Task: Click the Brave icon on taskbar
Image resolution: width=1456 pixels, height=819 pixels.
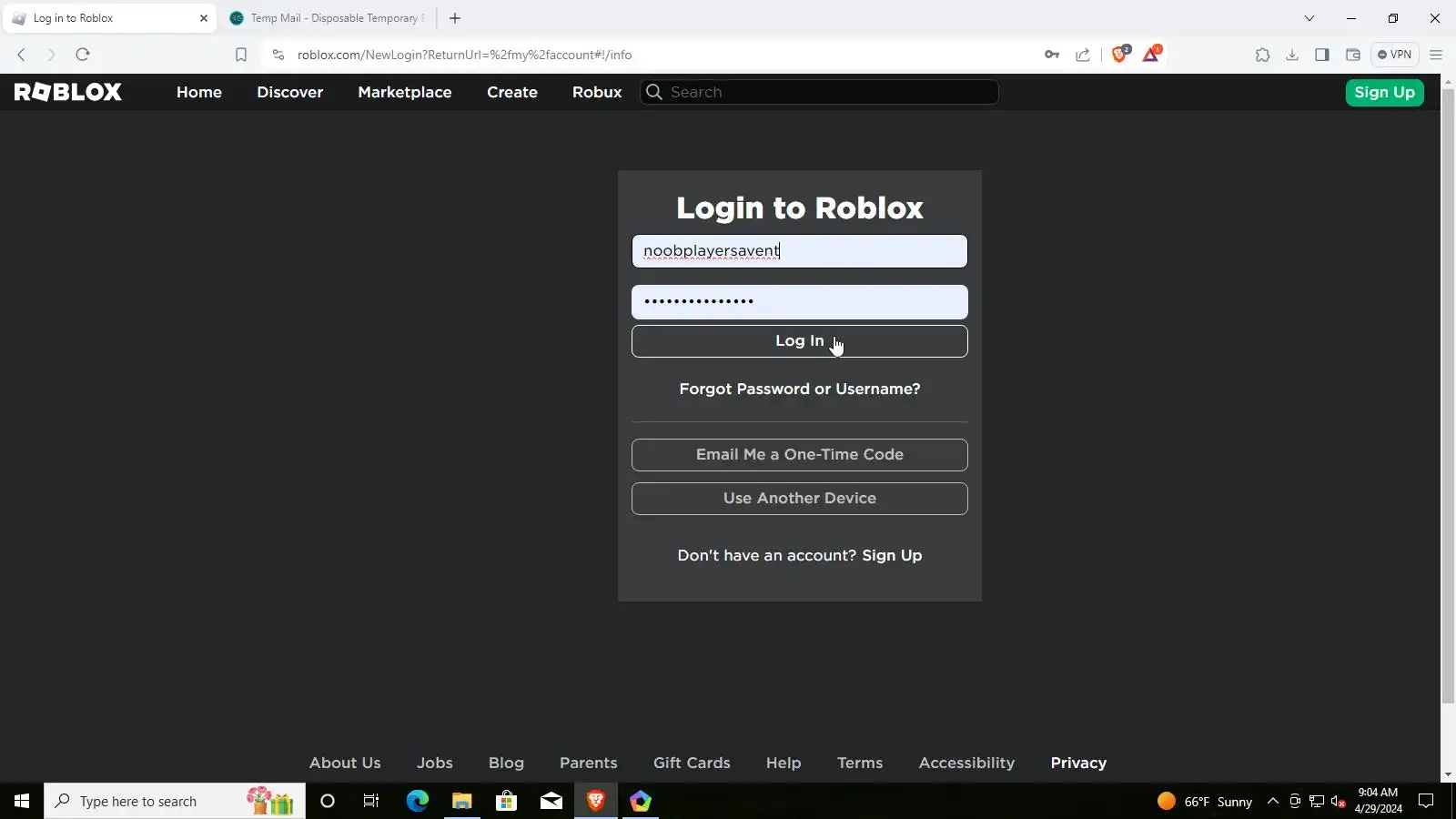Action: pyautogui.click(x=596, y=801)
